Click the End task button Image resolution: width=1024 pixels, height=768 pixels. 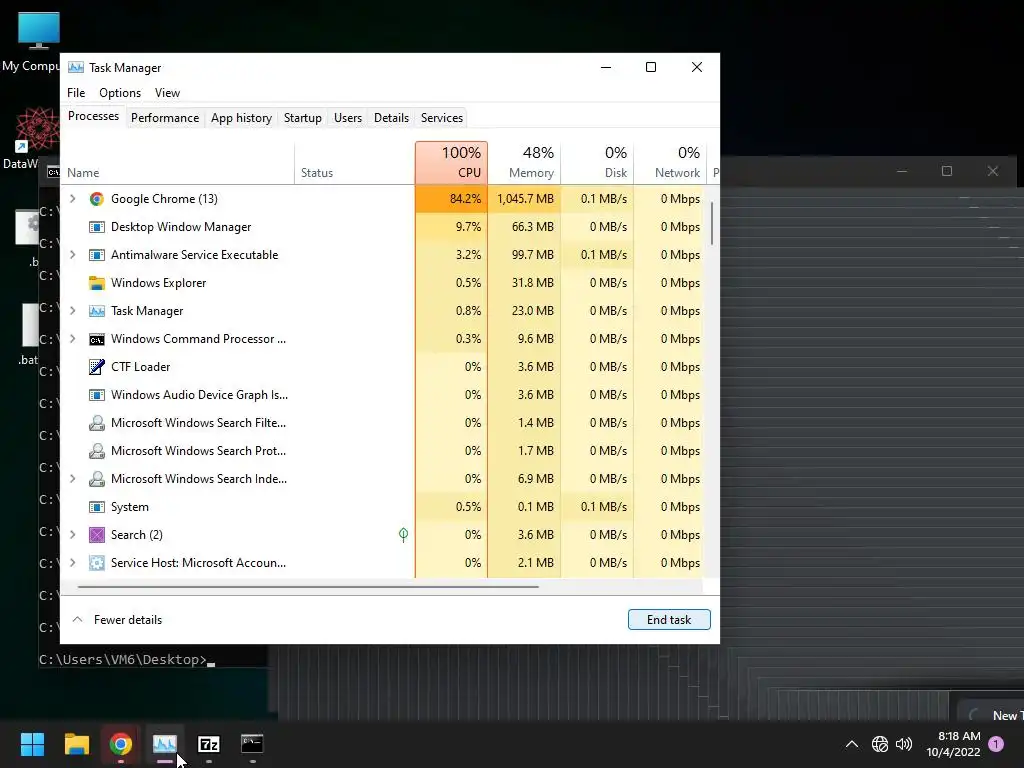click(669, 620)
